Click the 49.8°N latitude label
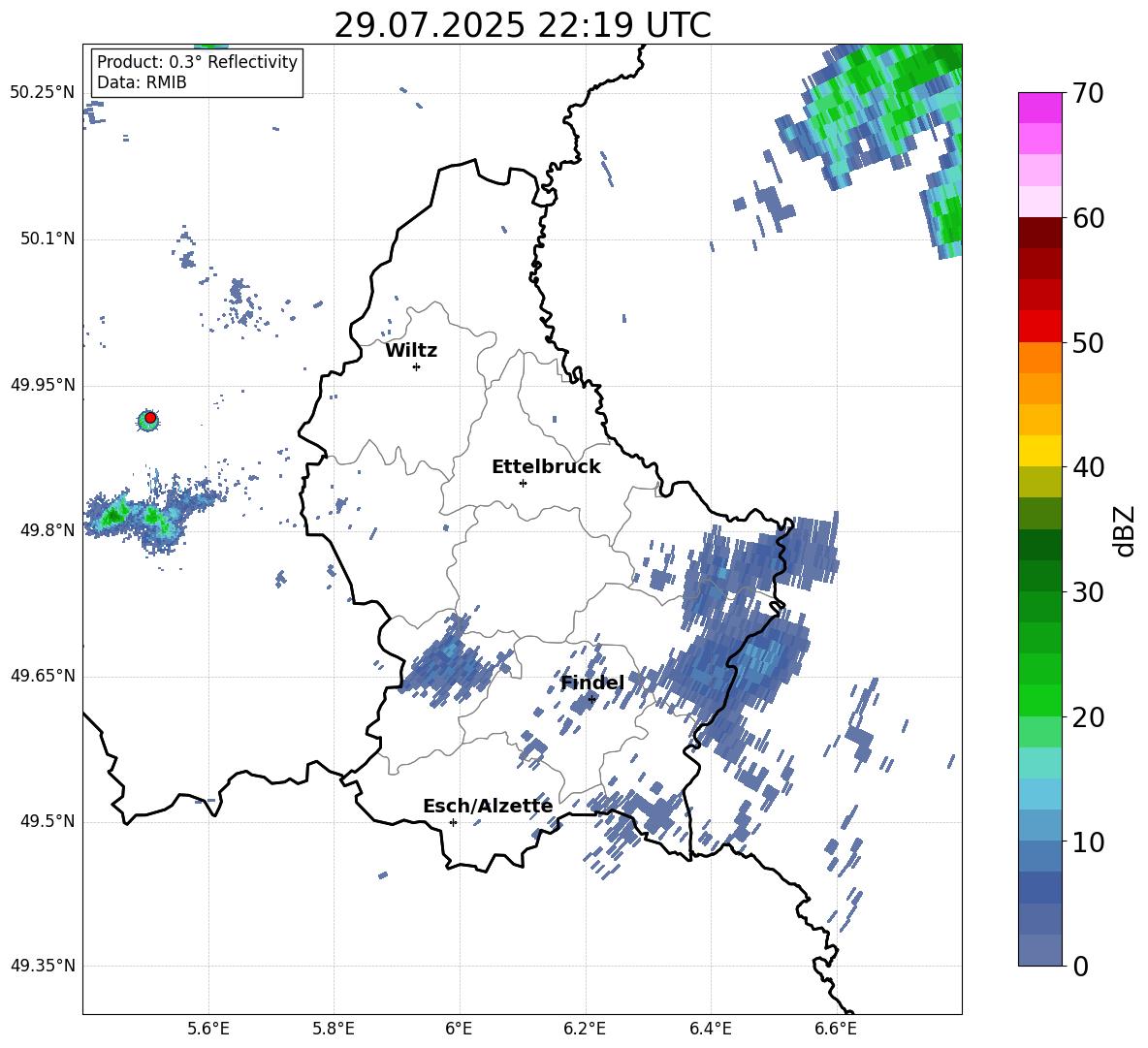Viewport: 1148px width, 1048px height. (x=48, y=529)
